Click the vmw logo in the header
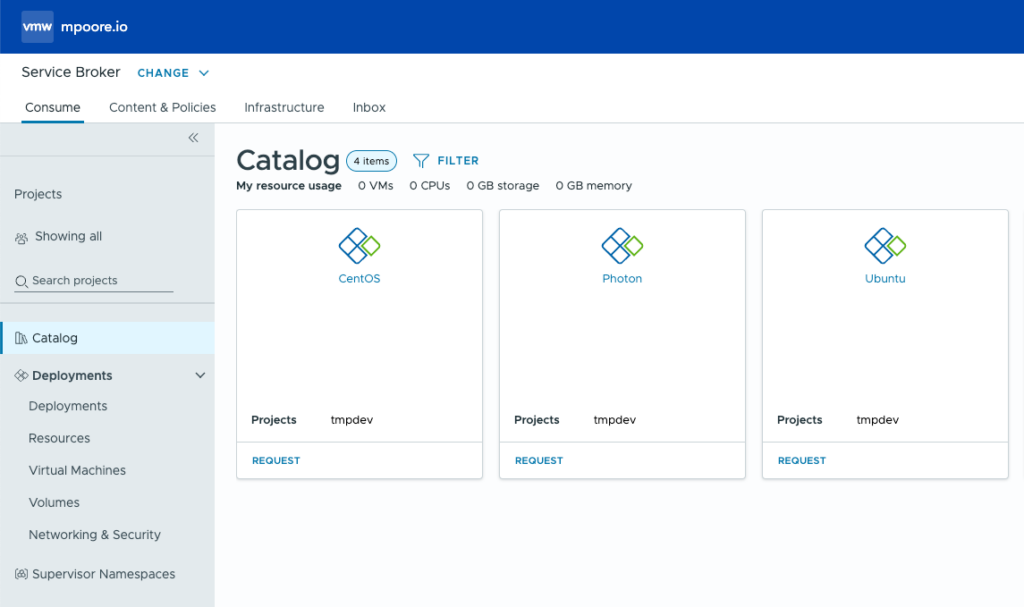The width and height of the screenshot is (1024, 607). [37, 26]
